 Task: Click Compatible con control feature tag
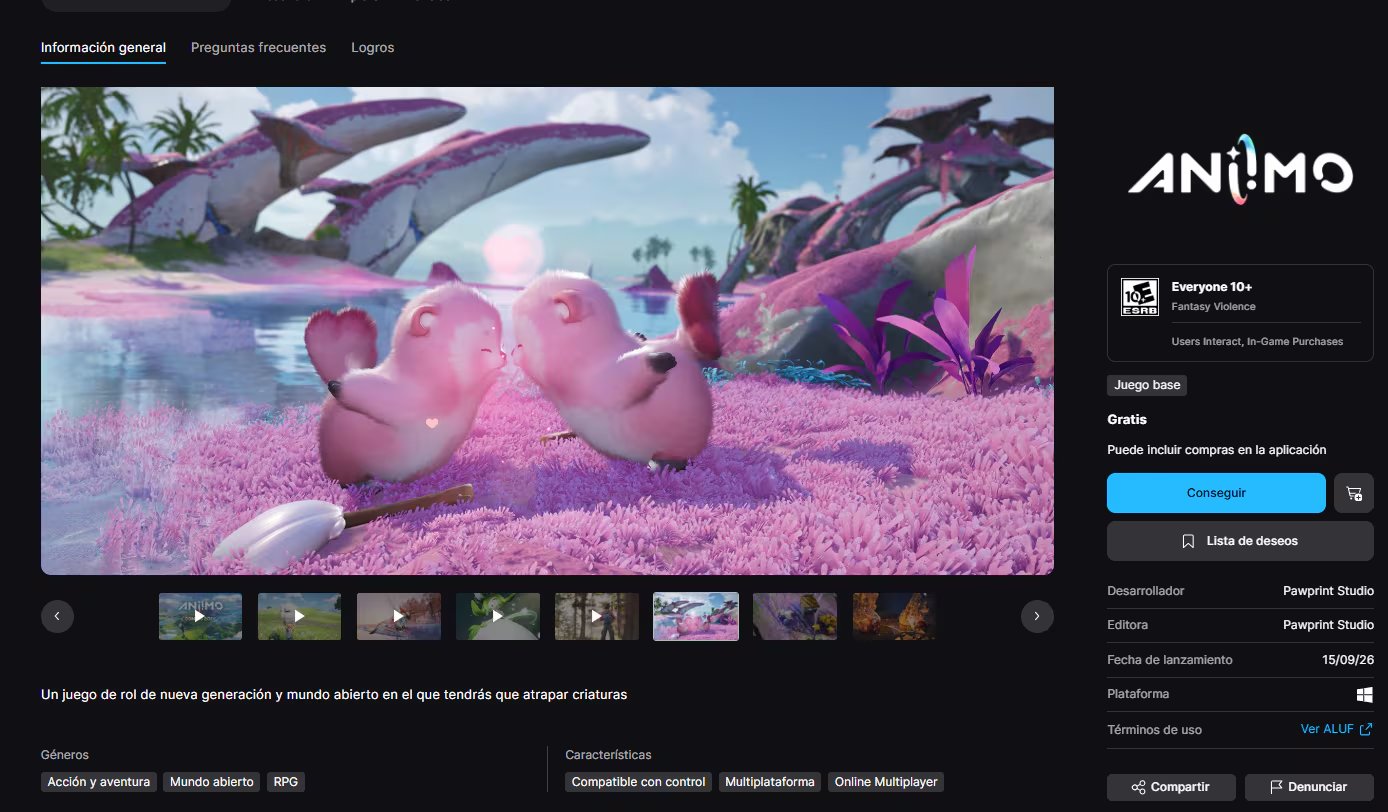tap(639, 782)
